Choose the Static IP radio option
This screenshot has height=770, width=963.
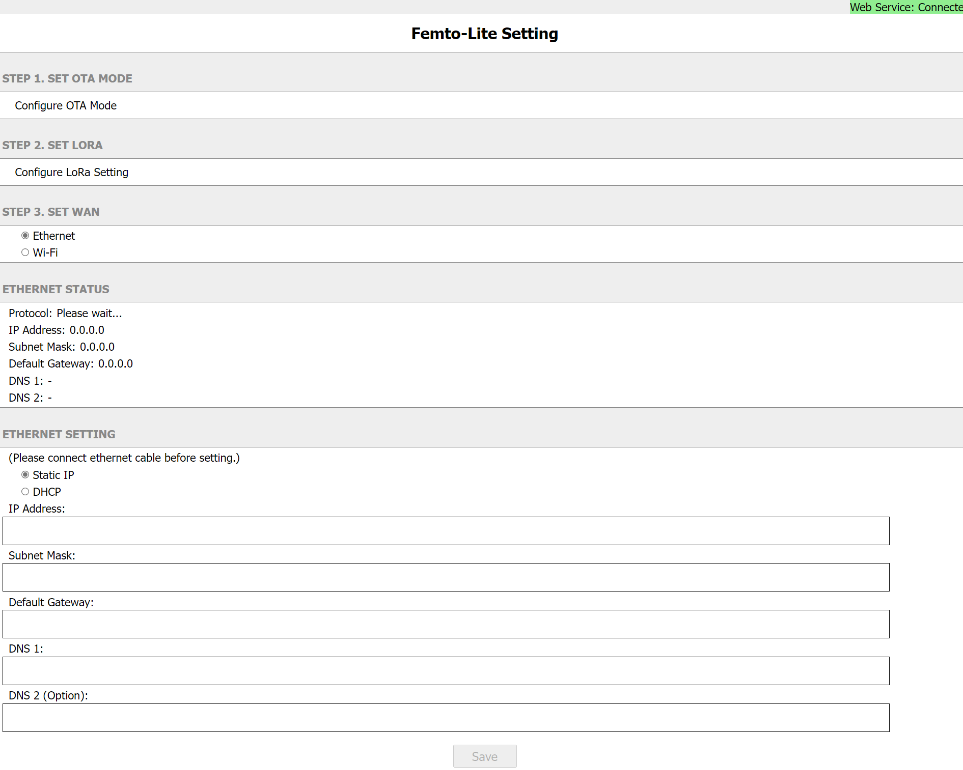(x=25, y=475)
